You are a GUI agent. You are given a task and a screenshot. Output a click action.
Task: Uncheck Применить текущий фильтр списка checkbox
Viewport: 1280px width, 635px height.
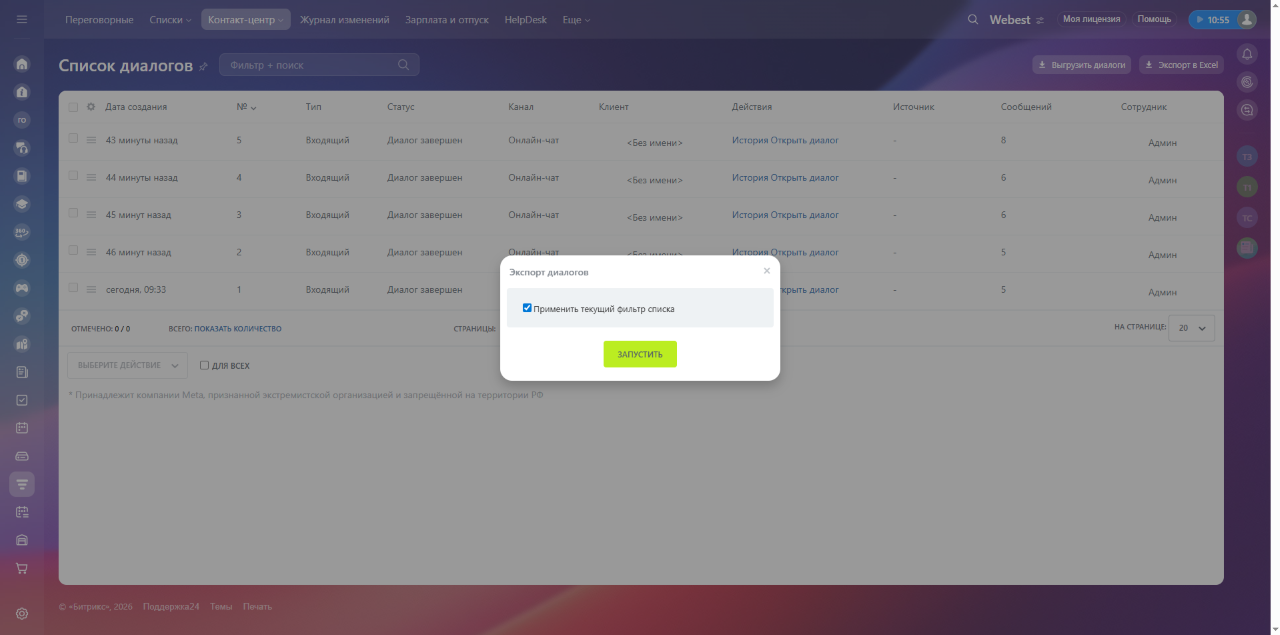(527, 308)
